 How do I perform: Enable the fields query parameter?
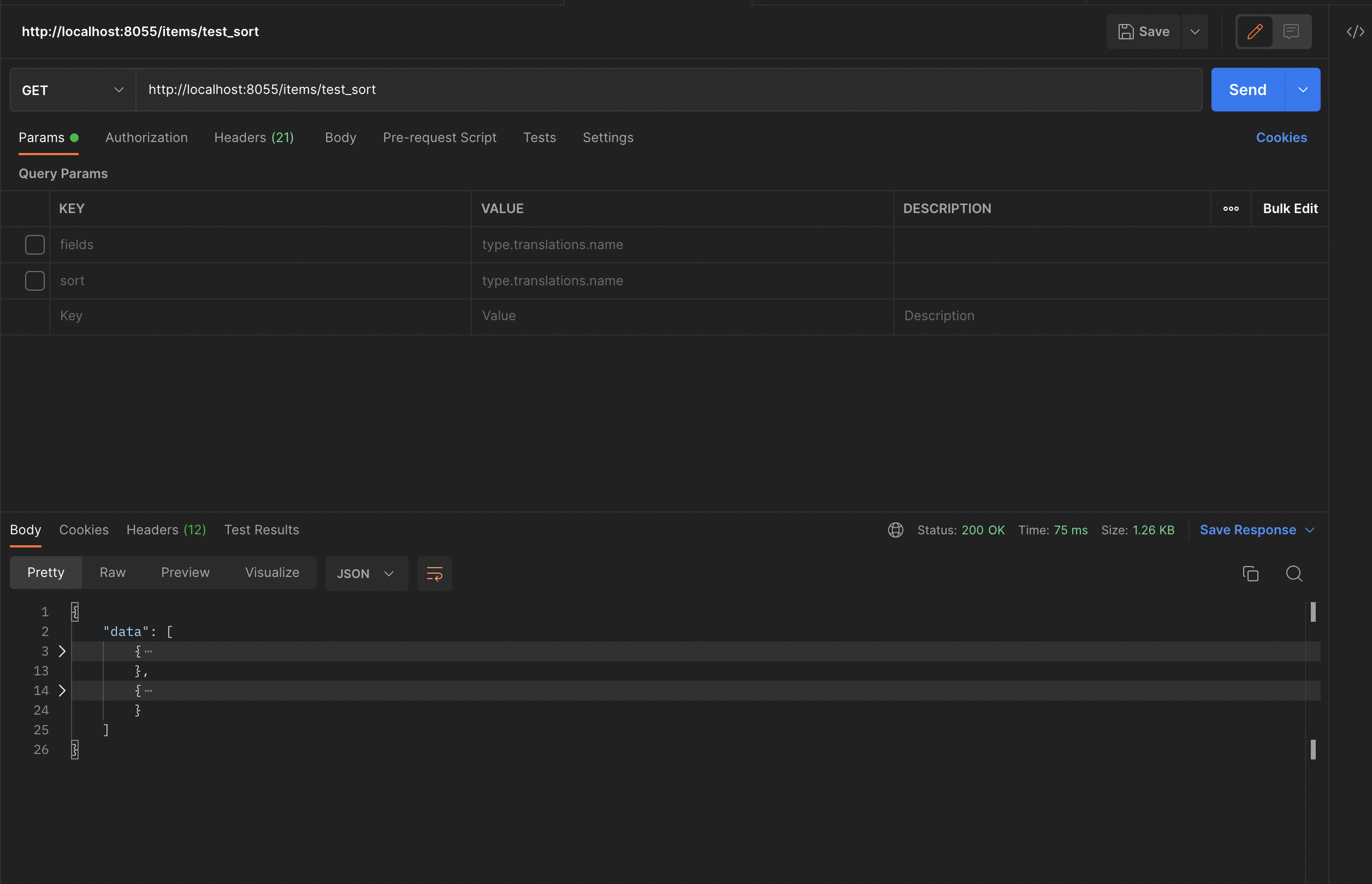34,245
